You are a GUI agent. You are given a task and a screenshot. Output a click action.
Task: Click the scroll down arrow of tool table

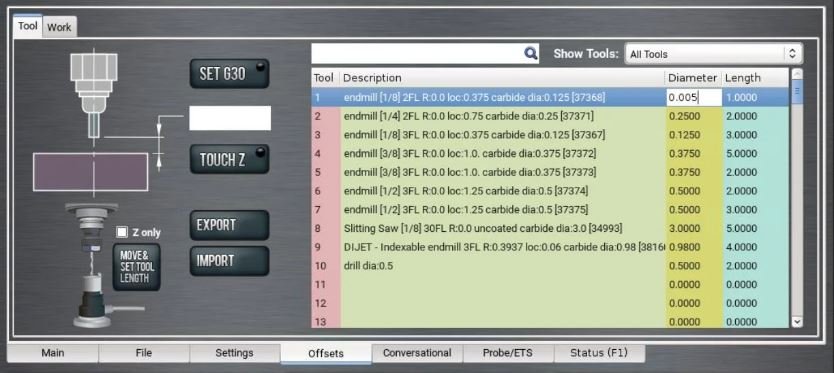click(x=797, y=321)
